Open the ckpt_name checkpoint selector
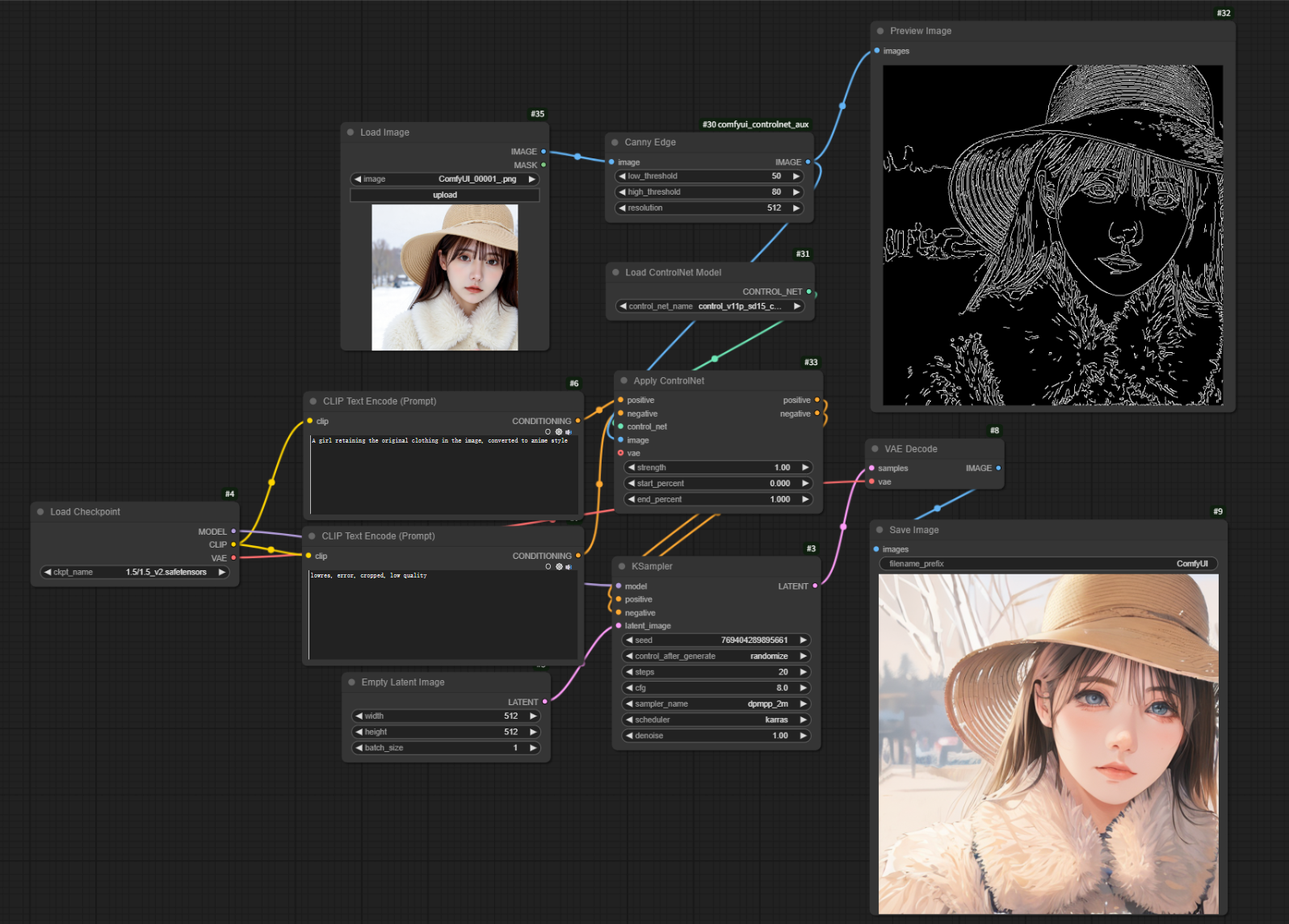1289x924 pixels. point(135,572)
